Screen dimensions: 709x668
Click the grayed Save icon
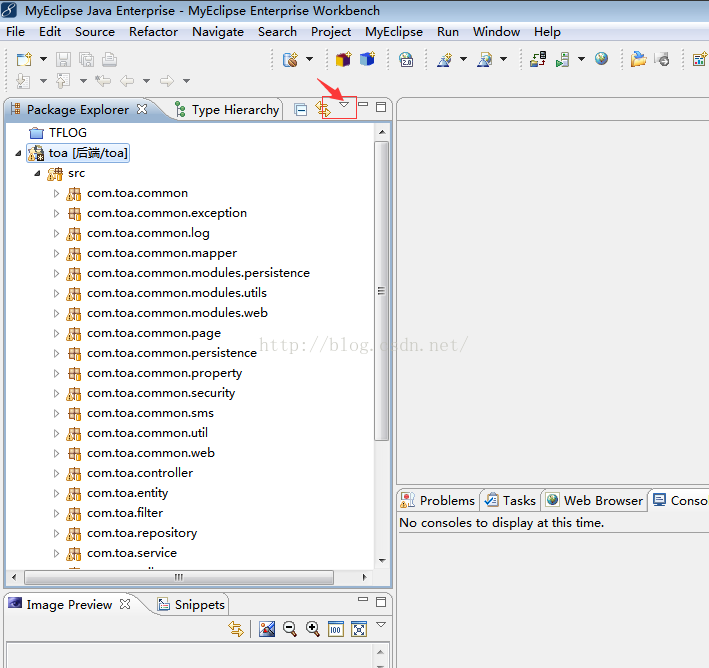tap(63, 60)
